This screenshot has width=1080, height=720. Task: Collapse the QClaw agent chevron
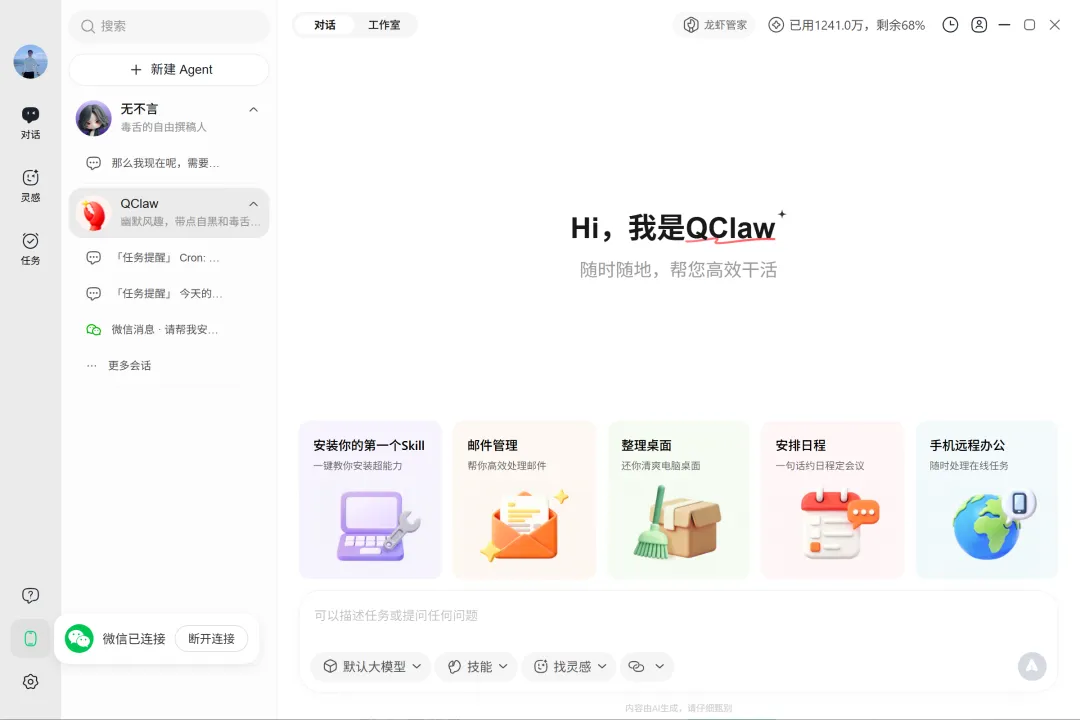coord(253,204)
